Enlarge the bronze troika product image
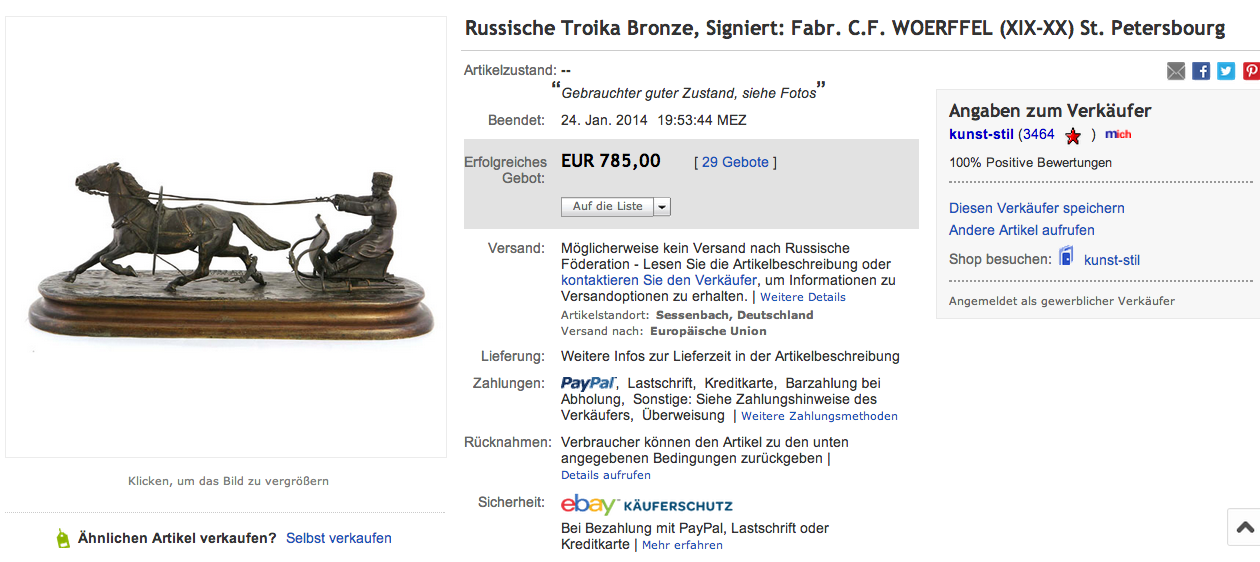Viewport: 1260px width, 562px height. coord(226,238)
